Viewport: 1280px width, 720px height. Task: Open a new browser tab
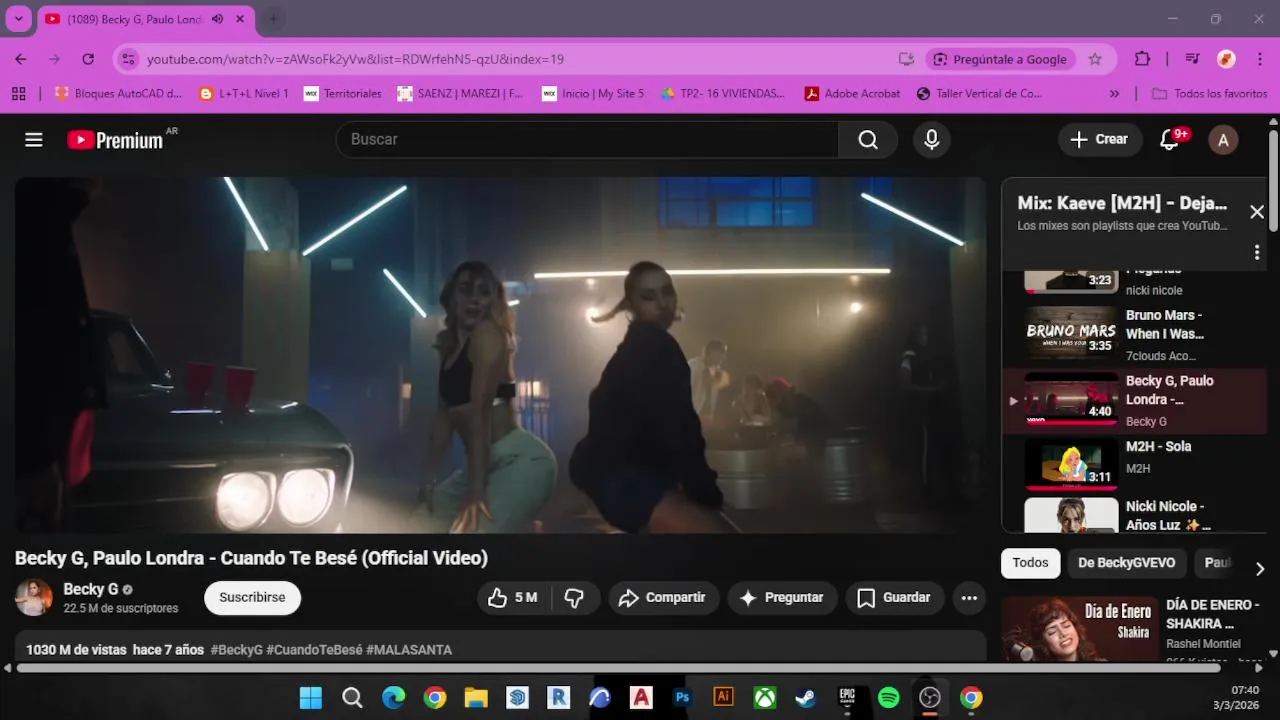pos(272,19)
